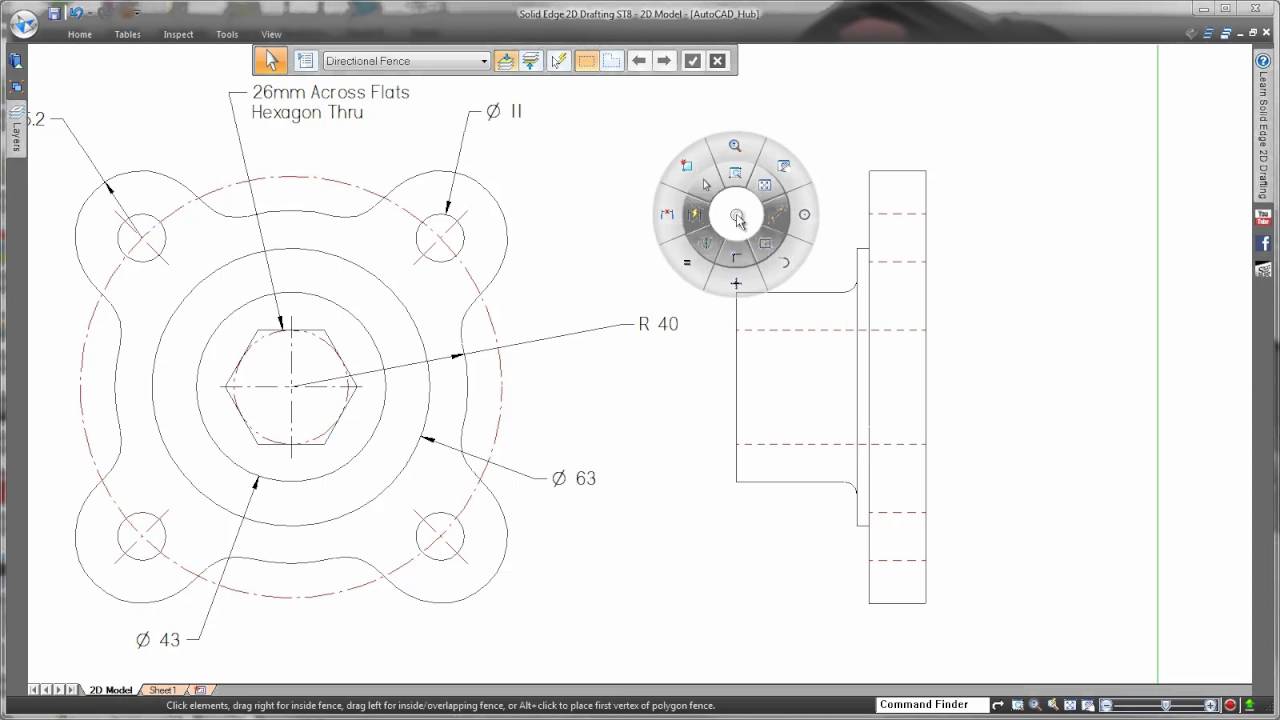Click Zoom magnifier icon in status bar
The height and width of the screenshot is (720, 1280).
(x=1035, y=705)
